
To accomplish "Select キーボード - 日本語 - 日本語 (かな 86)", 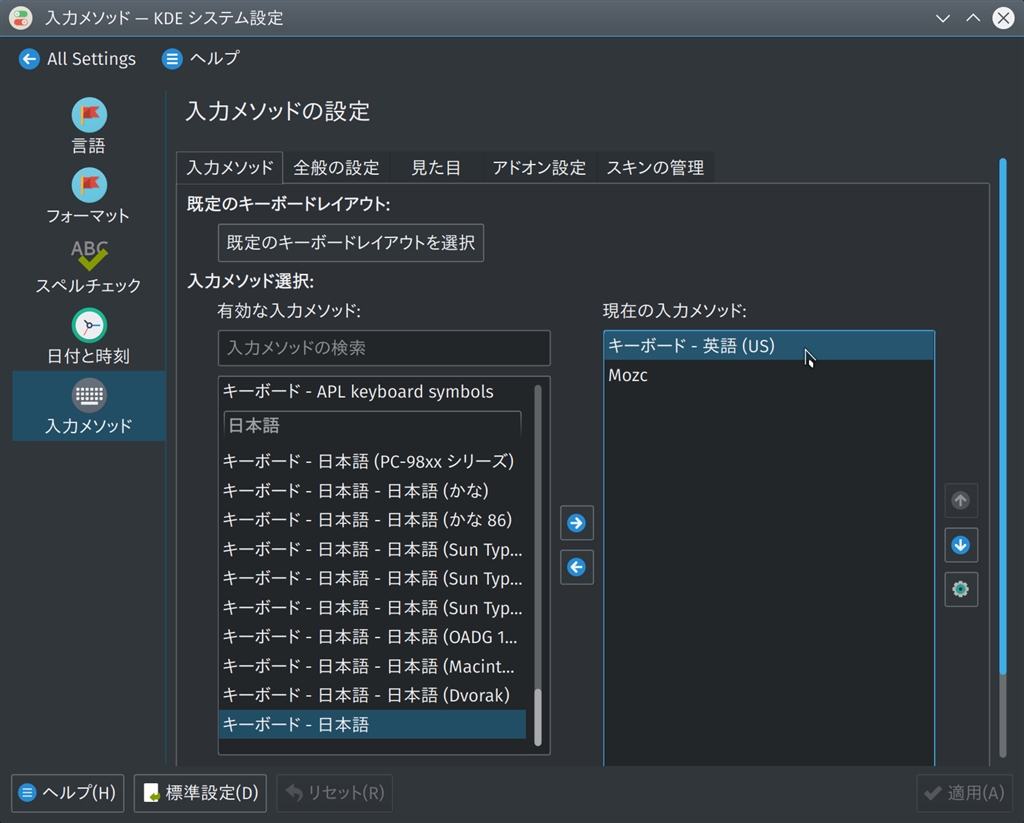I will 372,520.
